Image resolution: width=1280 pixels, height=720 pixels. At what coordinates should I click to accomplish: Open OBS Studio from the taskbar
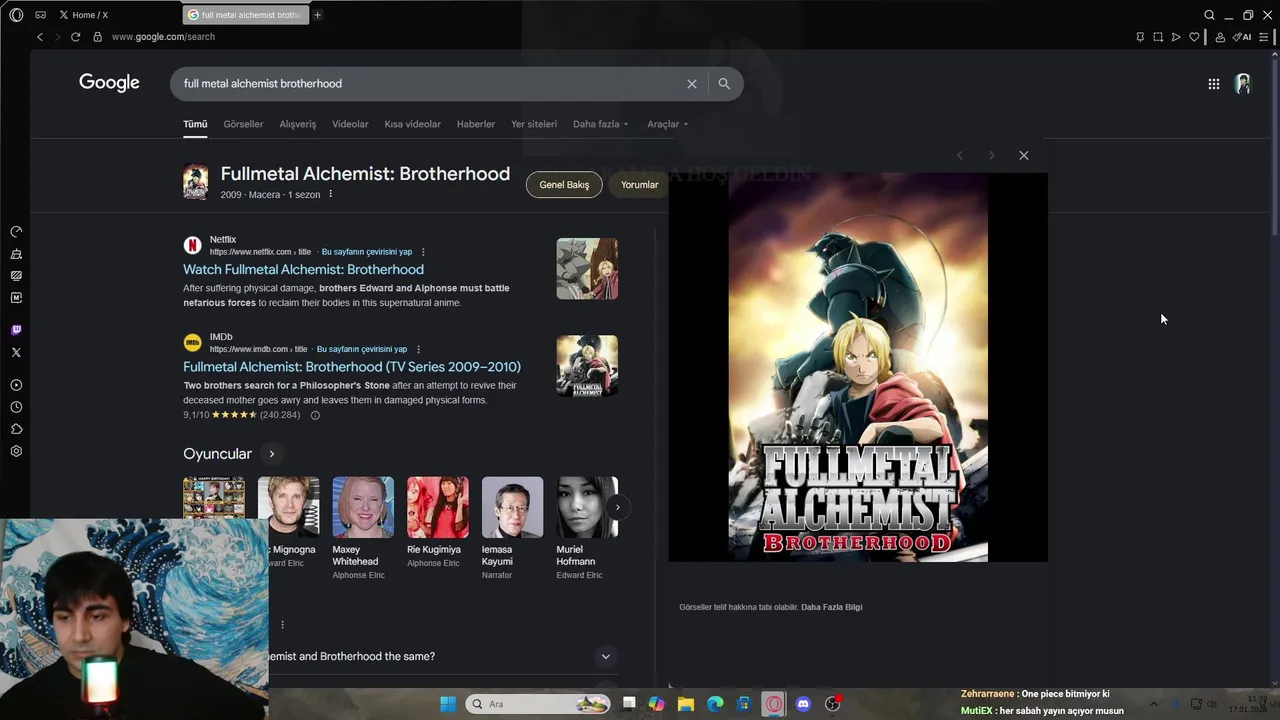click(x=832, y=704)
